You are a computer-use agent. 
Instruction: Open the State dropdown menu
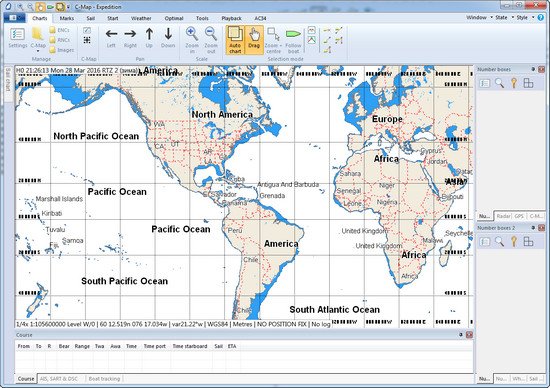pos(504,18)
